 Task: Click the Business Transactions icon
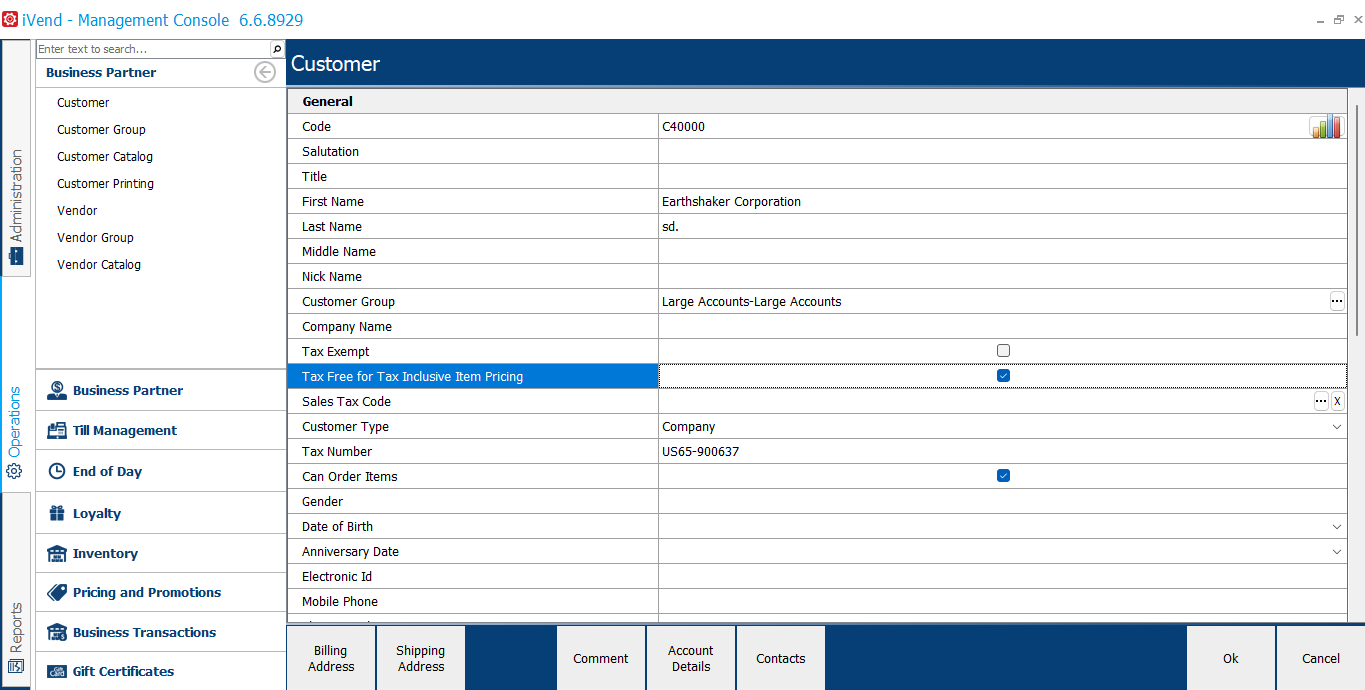(x=57, y=632)
